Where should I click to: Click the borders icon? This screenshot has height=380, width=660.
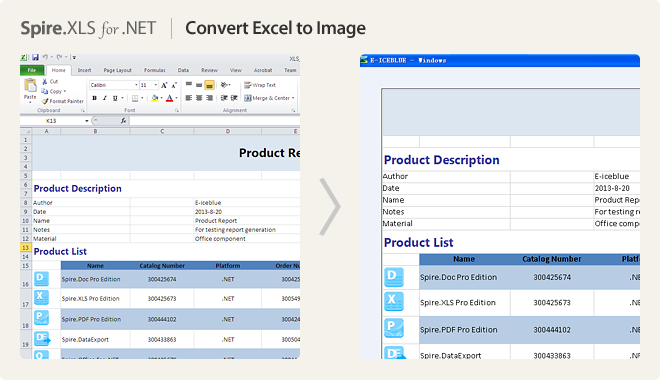click(x=135, y=98)
